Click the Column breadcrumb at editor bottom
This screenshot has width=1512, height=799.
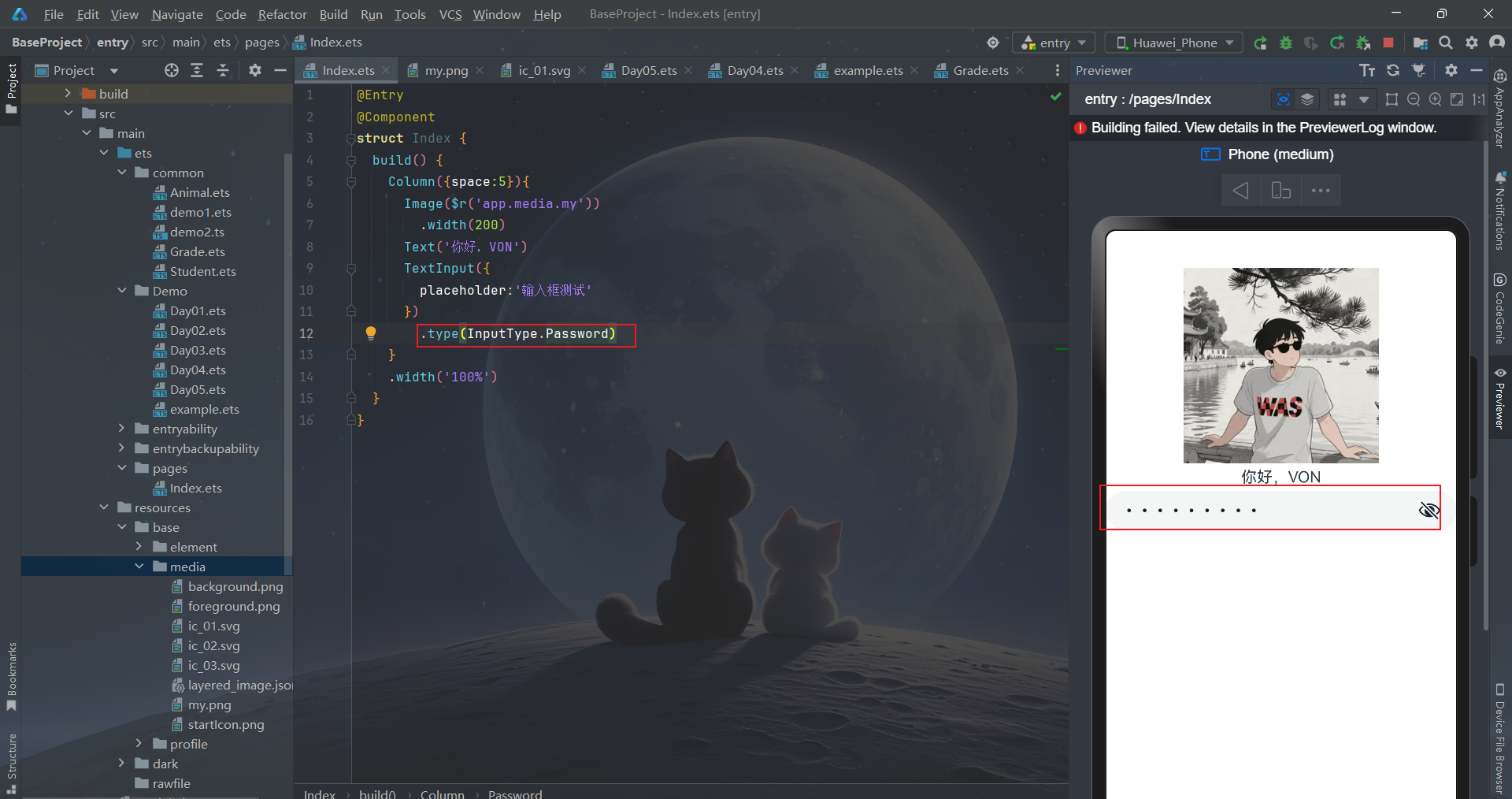click(443, 793)
